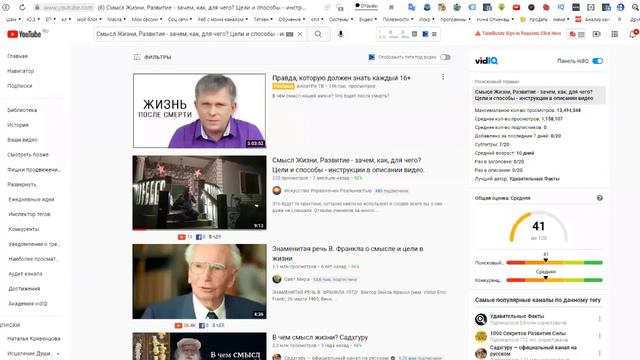Open Подписки in left sidebar
Screen dimensions: 640x360
[20, 86]
